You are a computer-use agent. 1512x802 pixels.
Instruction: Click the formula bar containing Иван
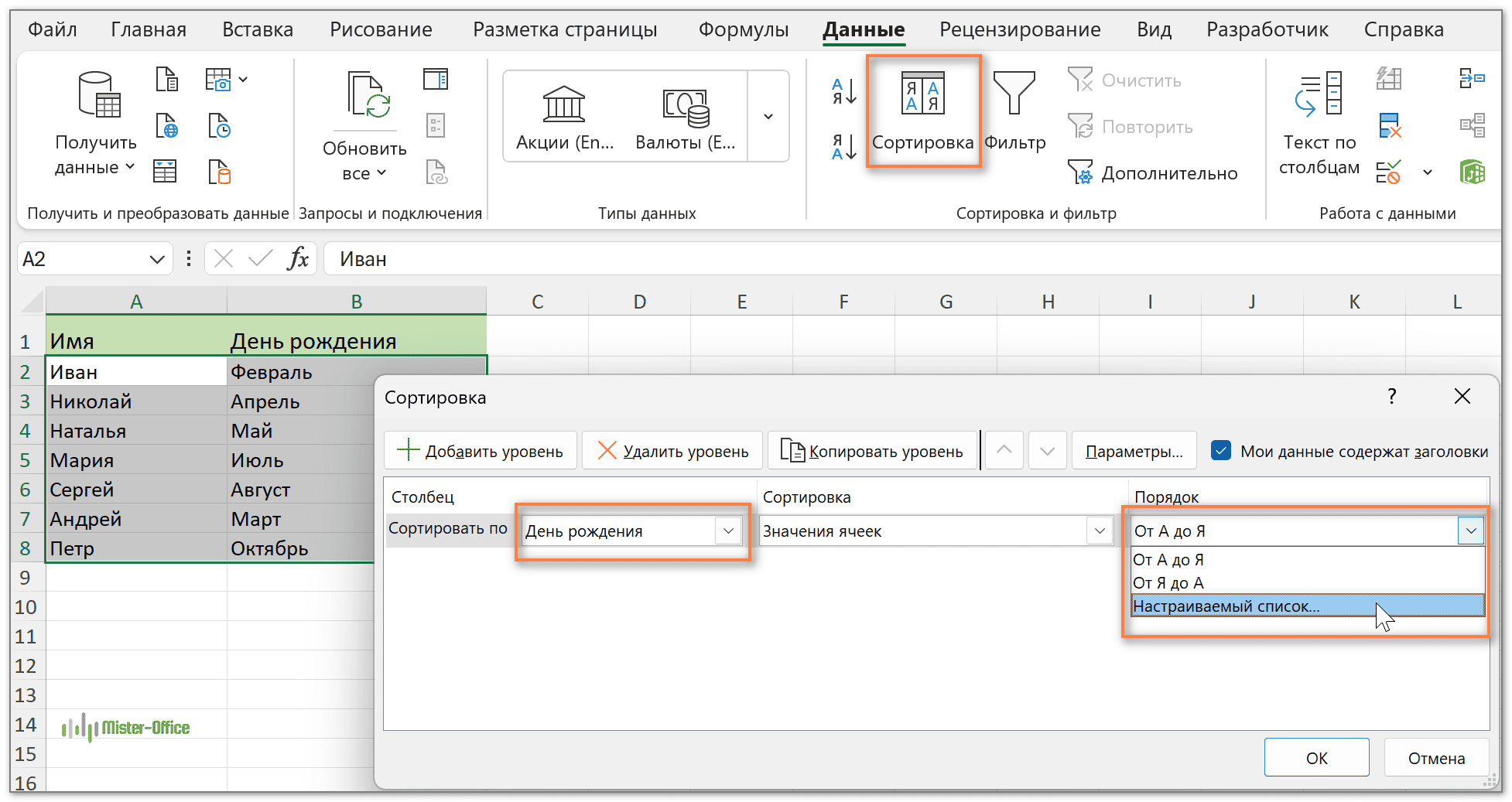click(912, 258)
